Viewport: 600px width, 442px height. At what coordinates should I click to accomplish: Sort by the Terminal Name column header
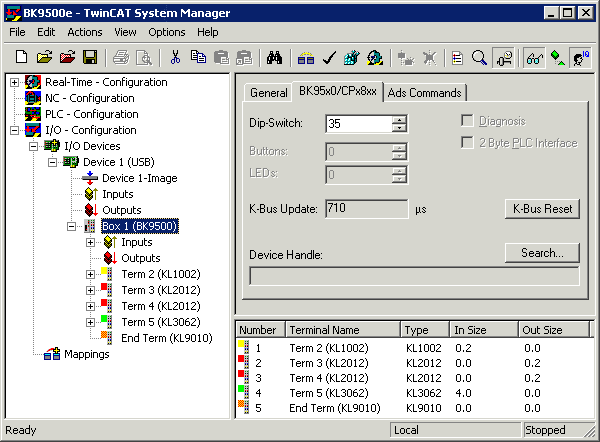pyautogui.click(x=343, y=330)
